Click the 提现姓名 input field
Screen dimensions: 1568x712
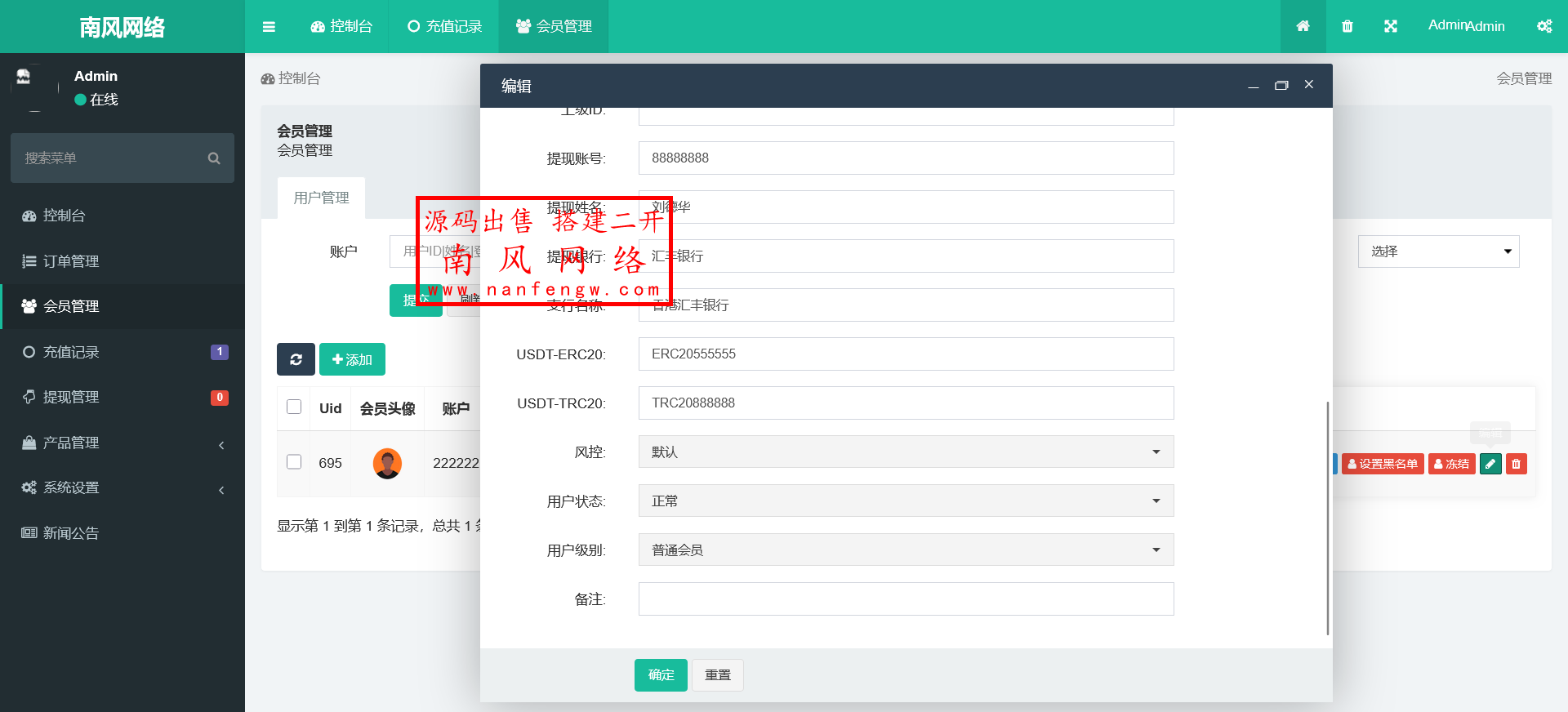pos(906,207)
